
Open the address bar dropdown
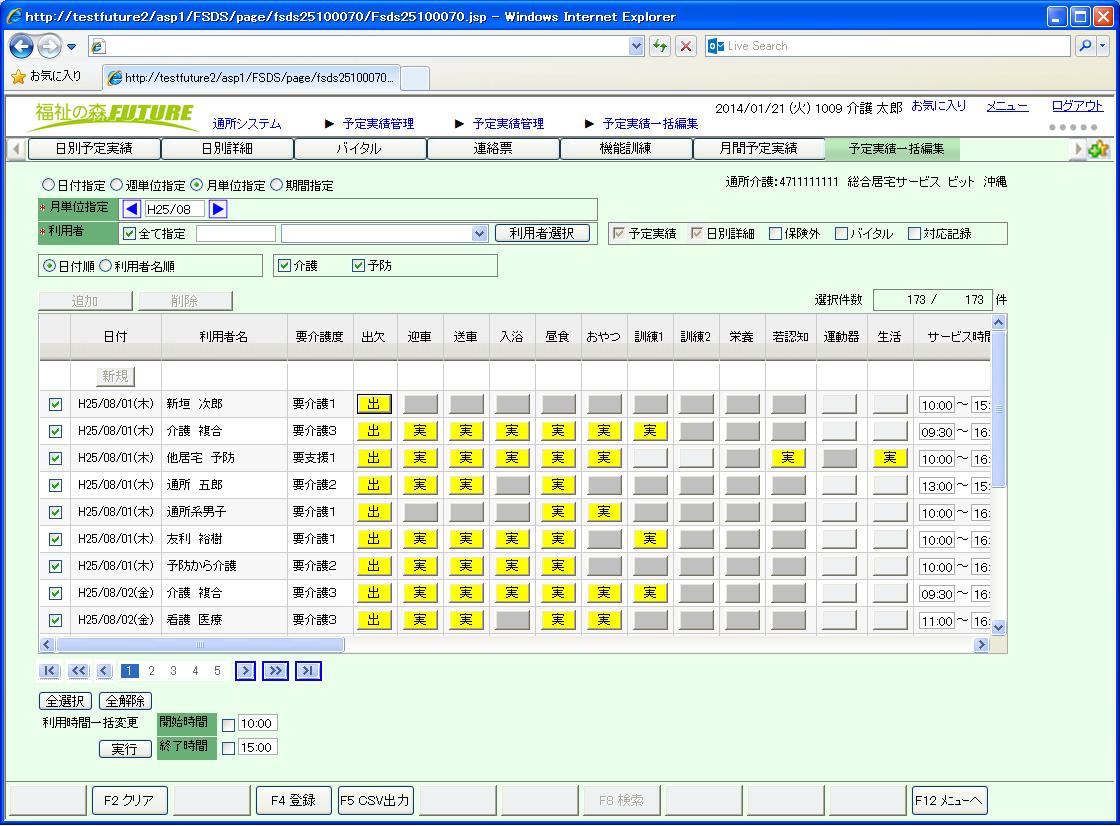[x=636, y=46]
